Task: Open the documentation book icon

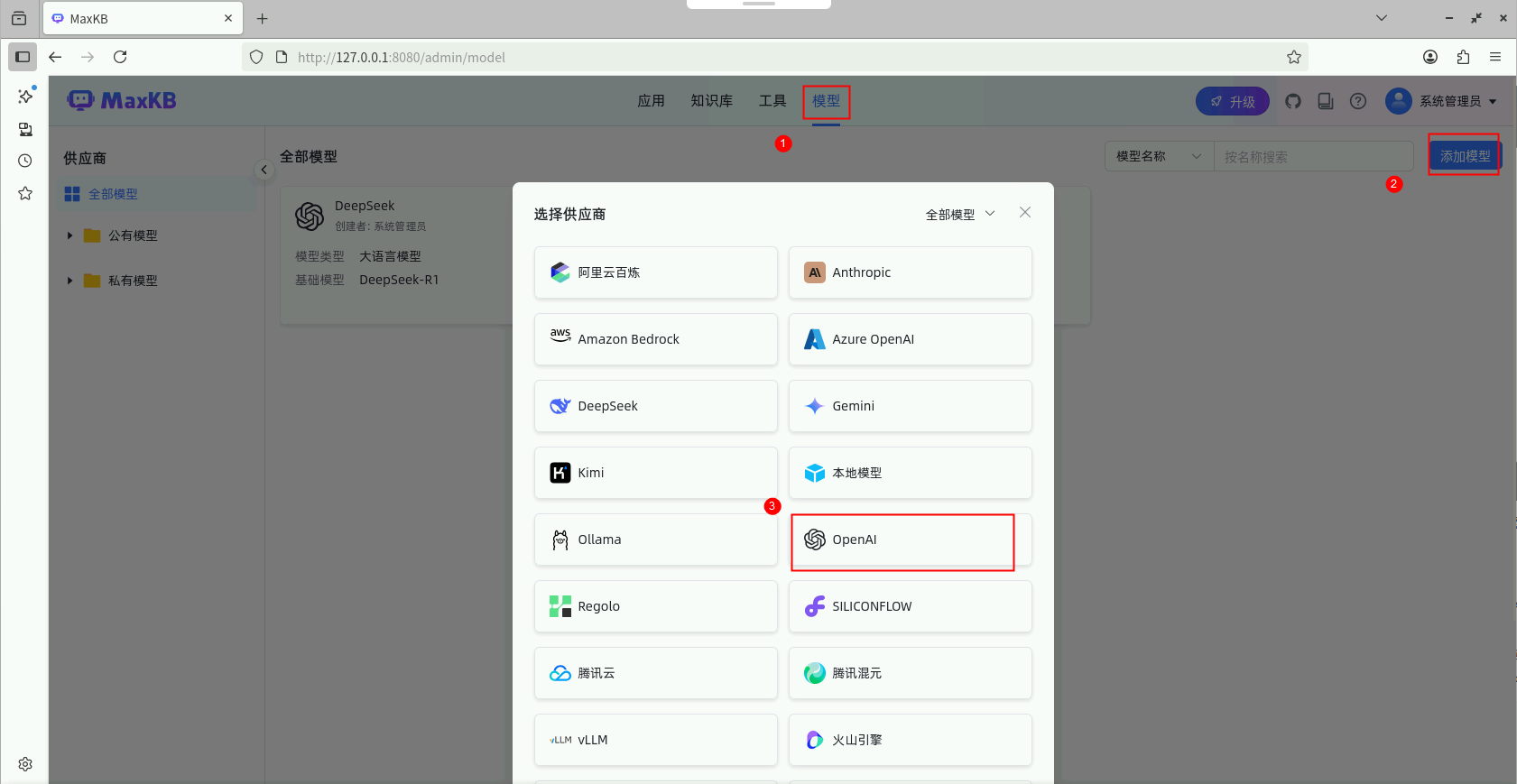Action: (1326, 101)
